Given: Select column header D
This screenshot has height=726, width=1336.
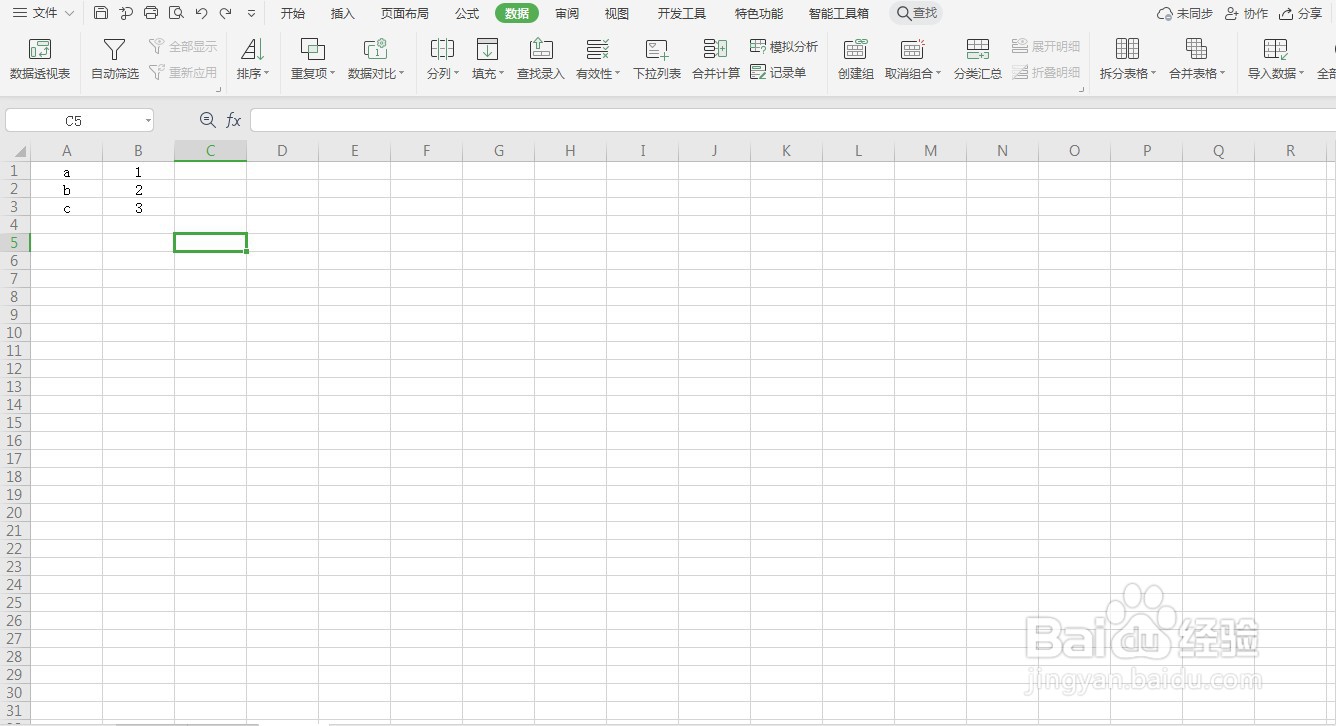Looking at the screenshot, I should click(x=282, y=151).
